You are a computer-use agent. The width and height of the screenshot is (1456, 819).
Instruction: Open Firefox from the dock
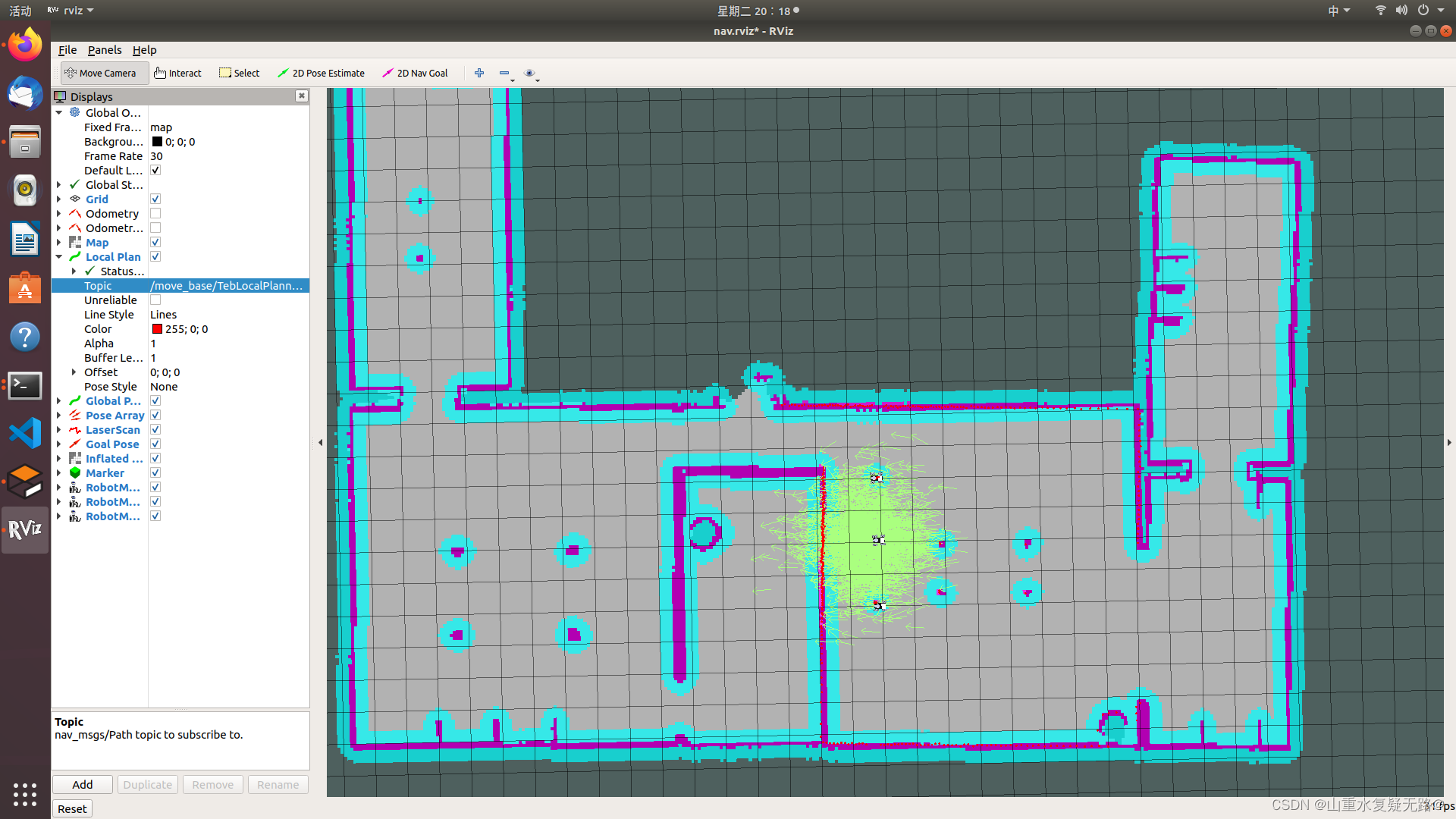pos(25,45)
